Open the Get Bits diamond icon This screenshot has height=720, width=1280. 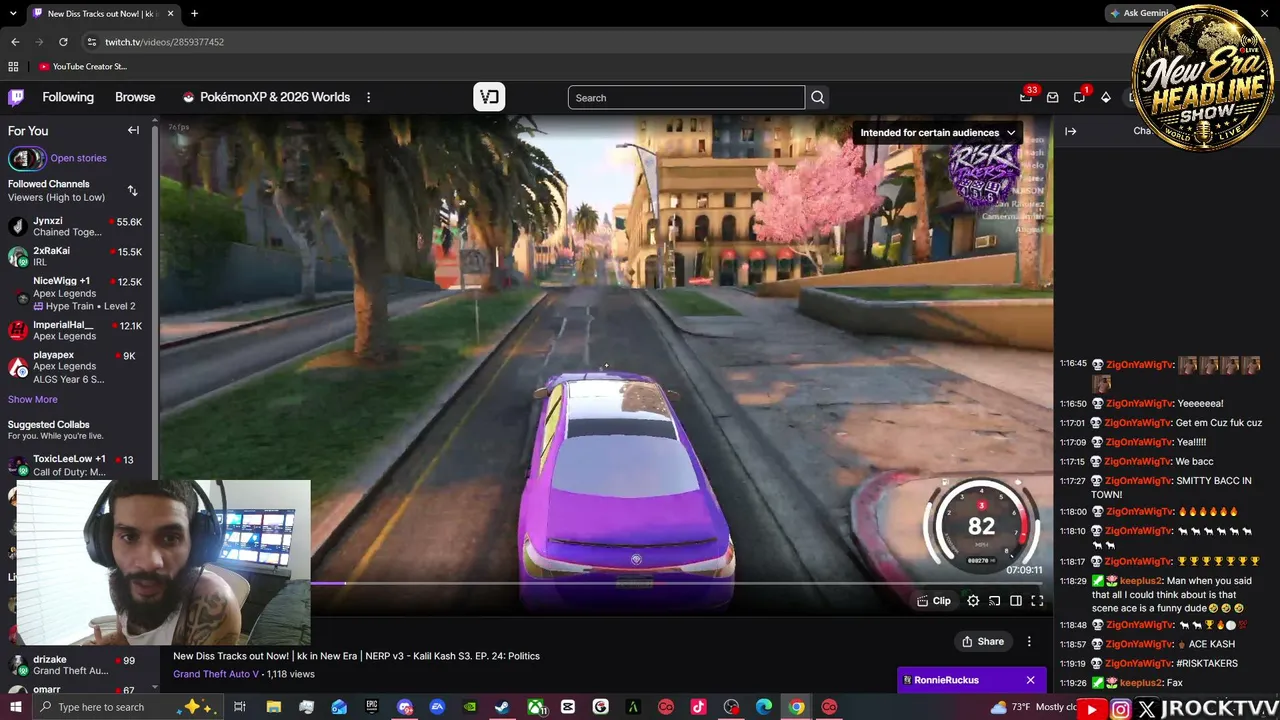(x=1105, y=97)
